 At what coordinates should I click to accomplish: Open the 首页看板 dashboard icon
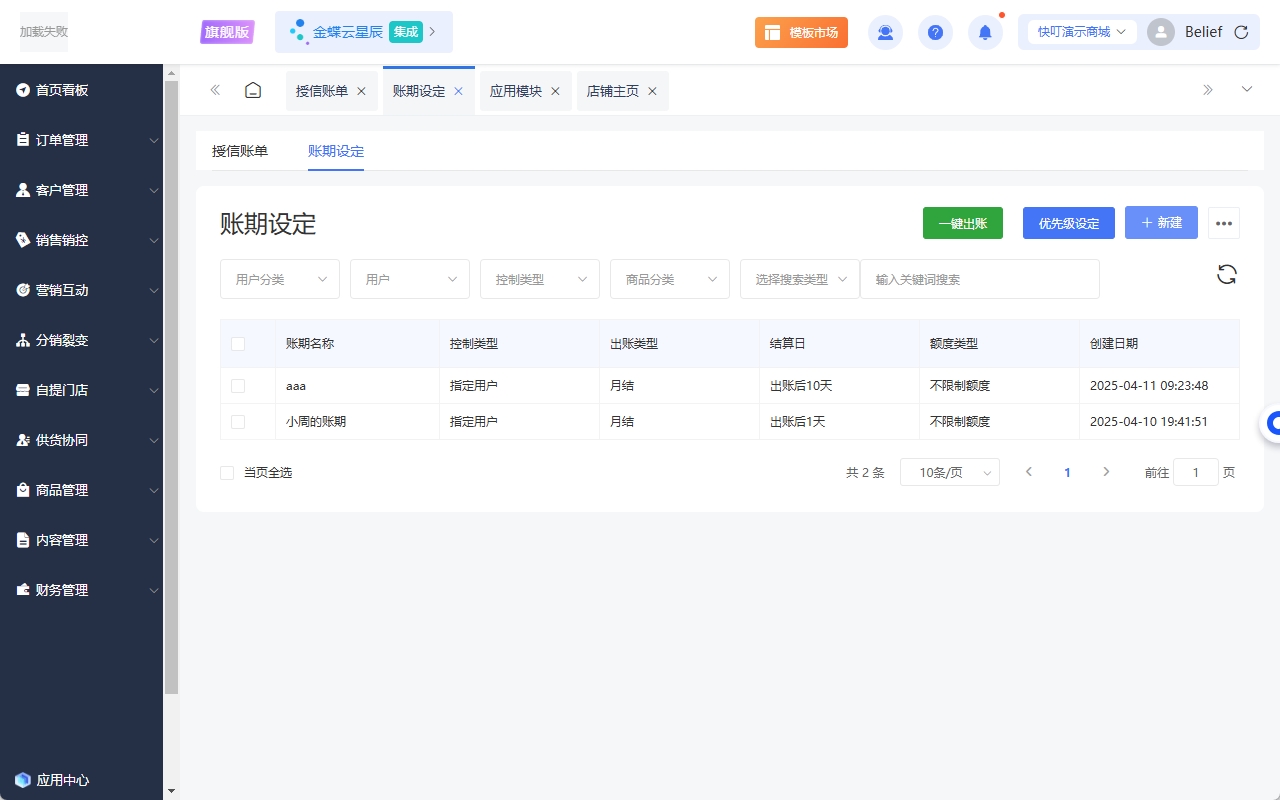(23, 90)
